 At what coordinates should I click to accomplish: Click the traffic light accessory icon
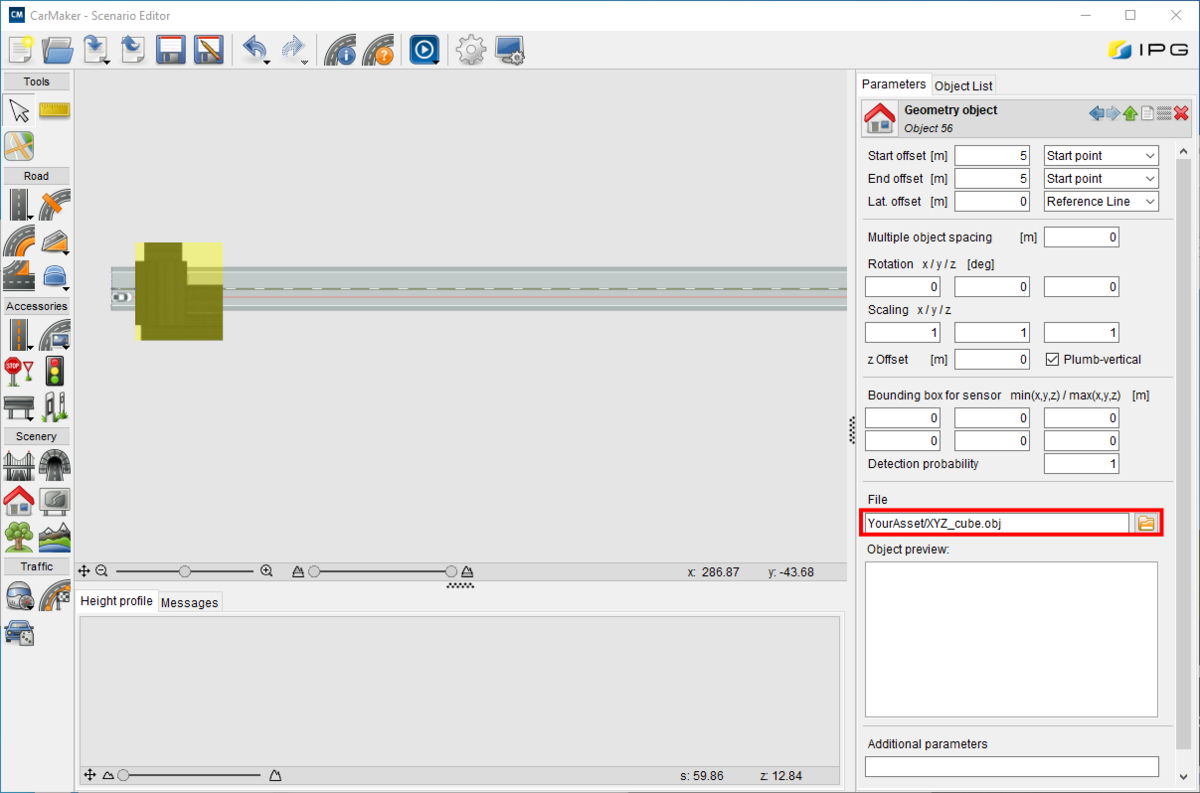point(54,371)
